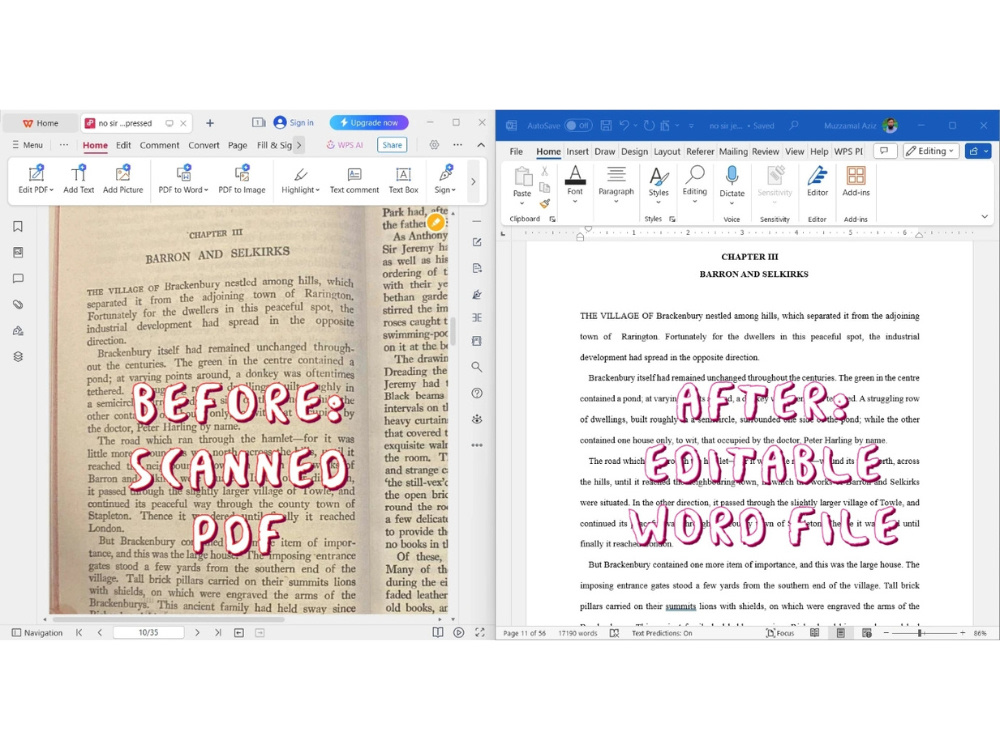Toggle fullscreen mode in WPS status bar

tap(480, 633)
